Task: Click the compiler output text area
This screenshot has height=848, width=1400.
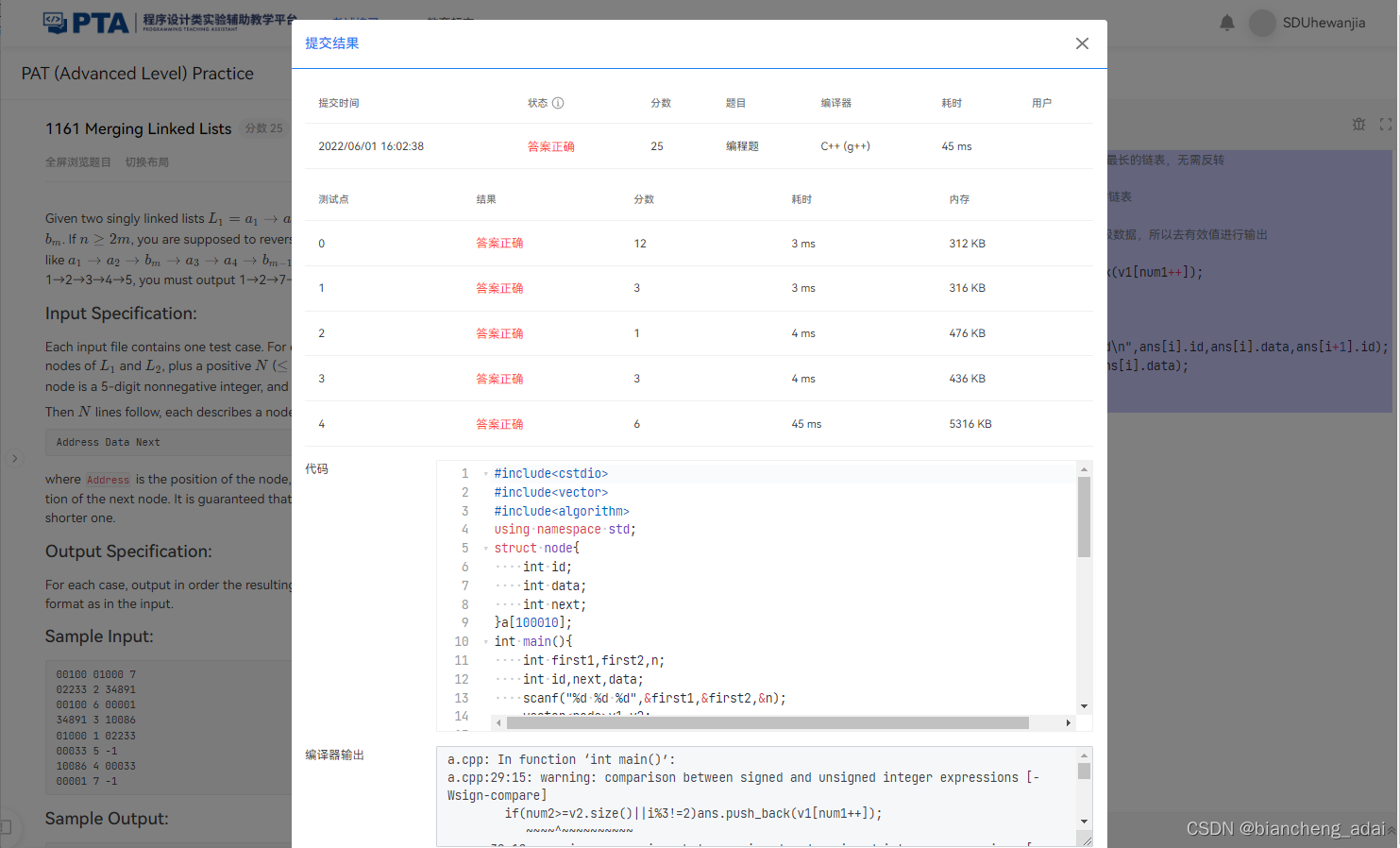Action: [x=757, y=796]
